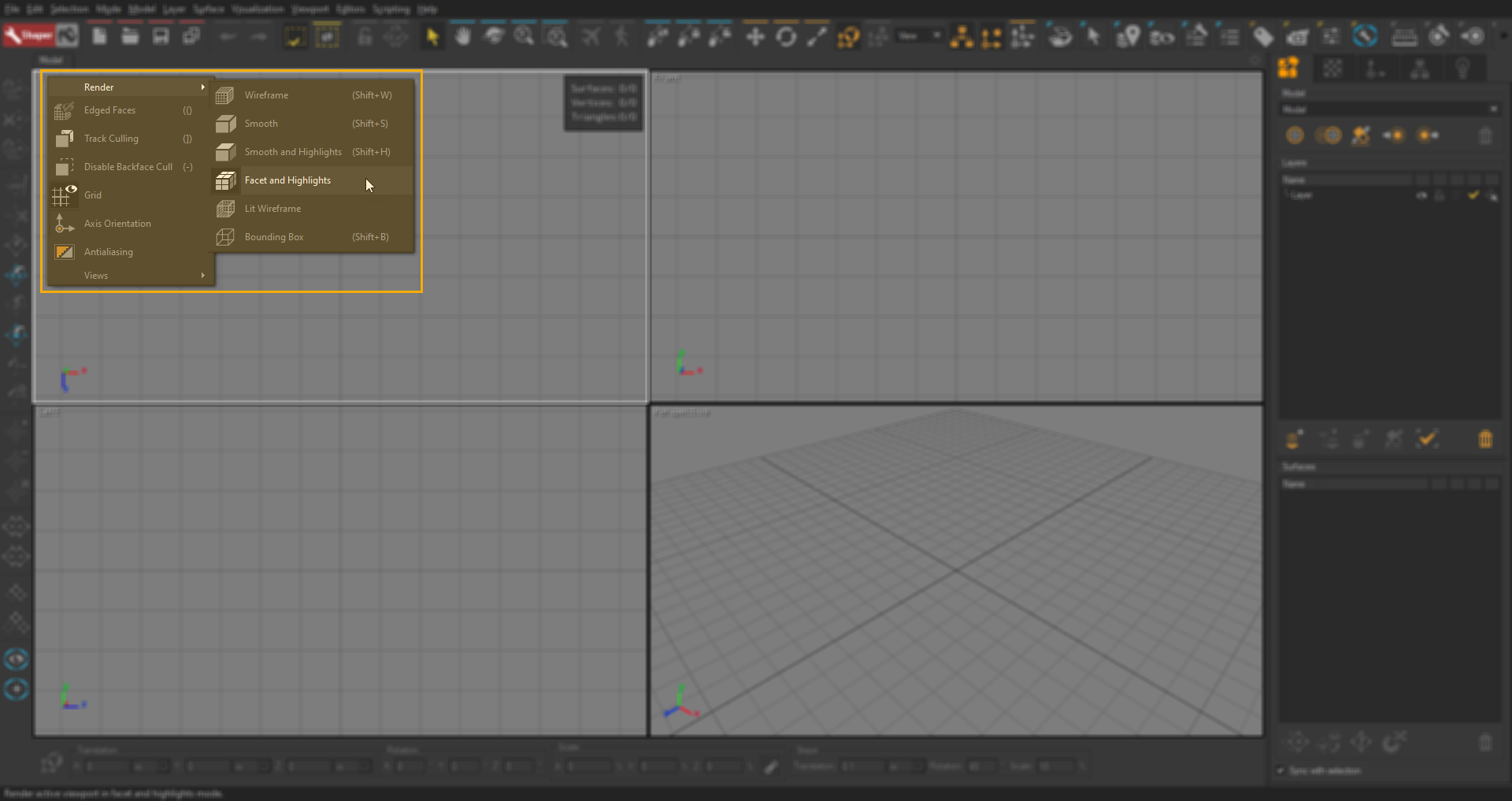The image size is (1512, 801).
Task: Toggle visibility of Layer with the eye icon
Action: (x=1422, y=195)
